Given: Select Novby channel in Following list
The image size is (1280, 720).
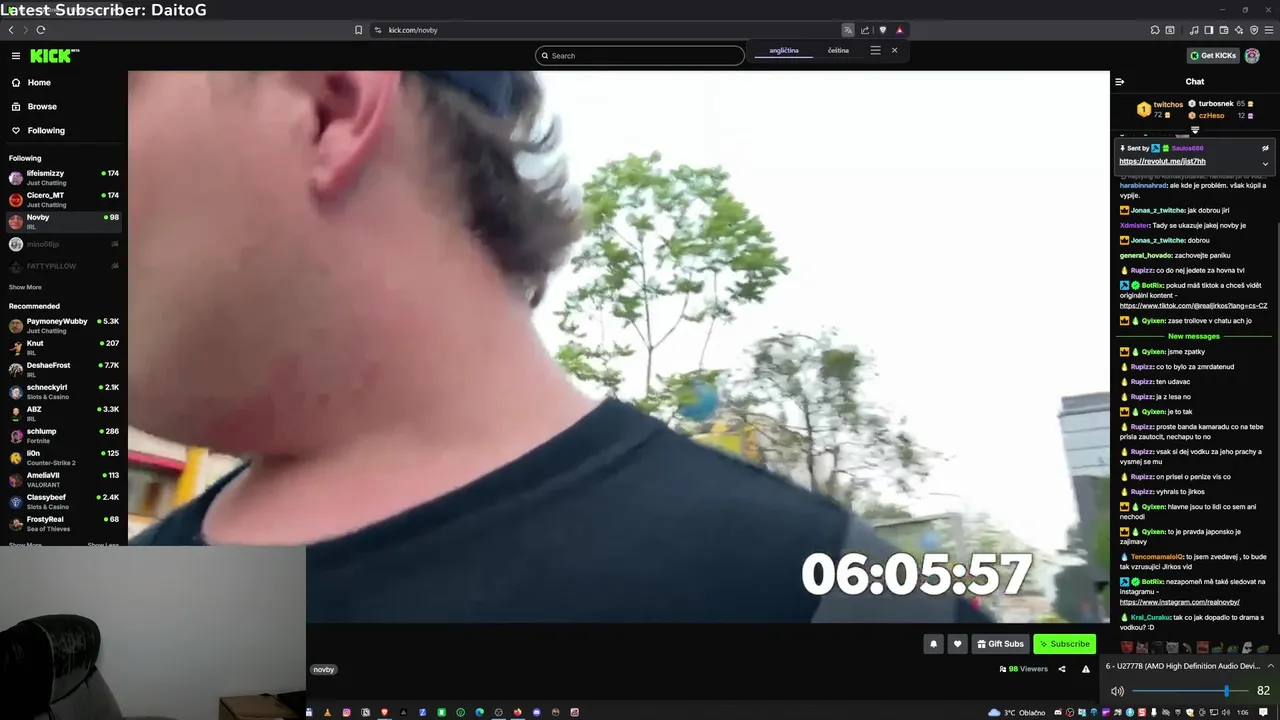Looking at the screenshot, I should [64, 222].
